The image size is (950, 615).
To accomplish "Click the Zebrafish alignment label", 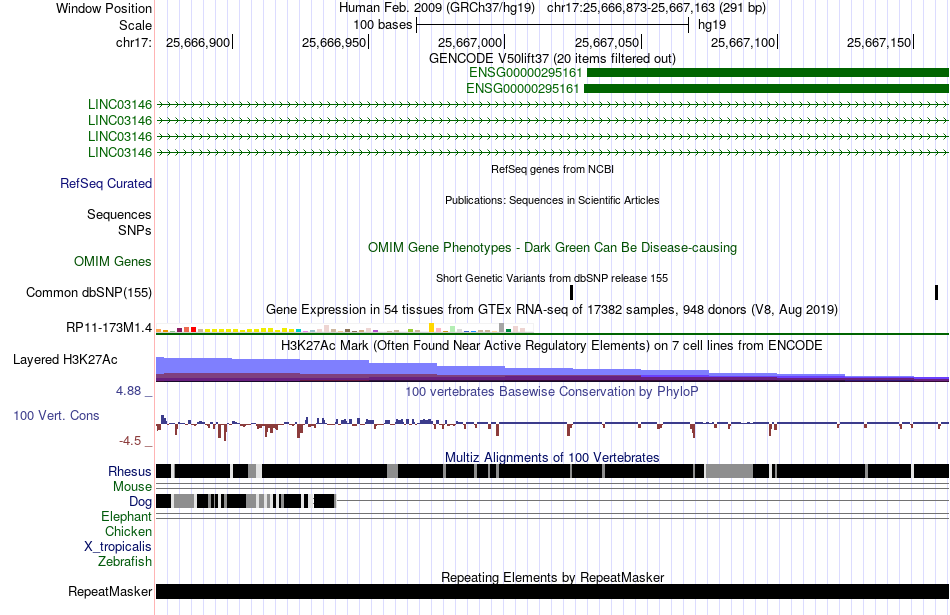I will tap(125, 562).
